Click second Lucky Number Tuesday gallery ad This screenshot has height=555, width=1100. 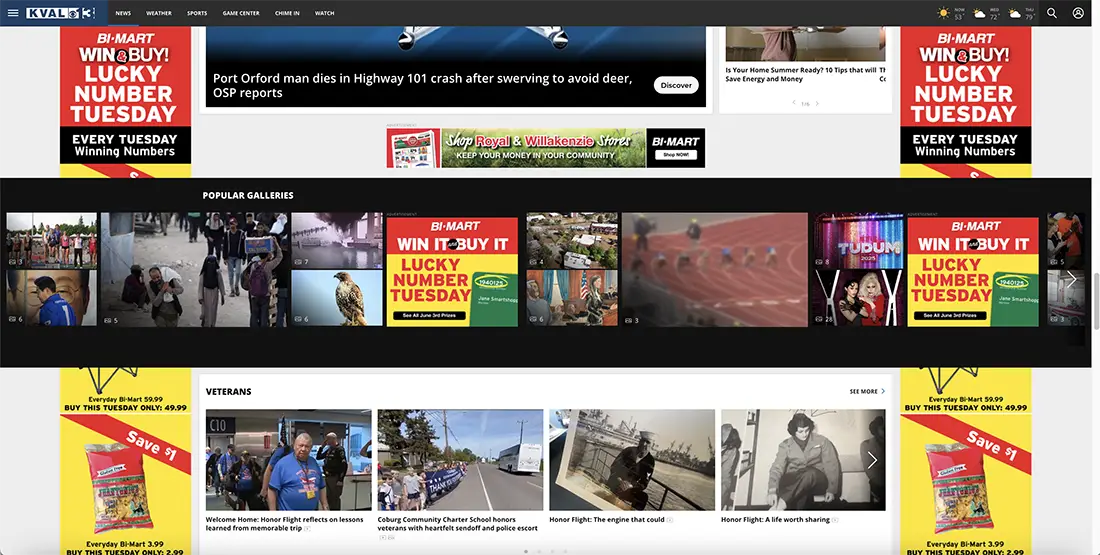972,272
